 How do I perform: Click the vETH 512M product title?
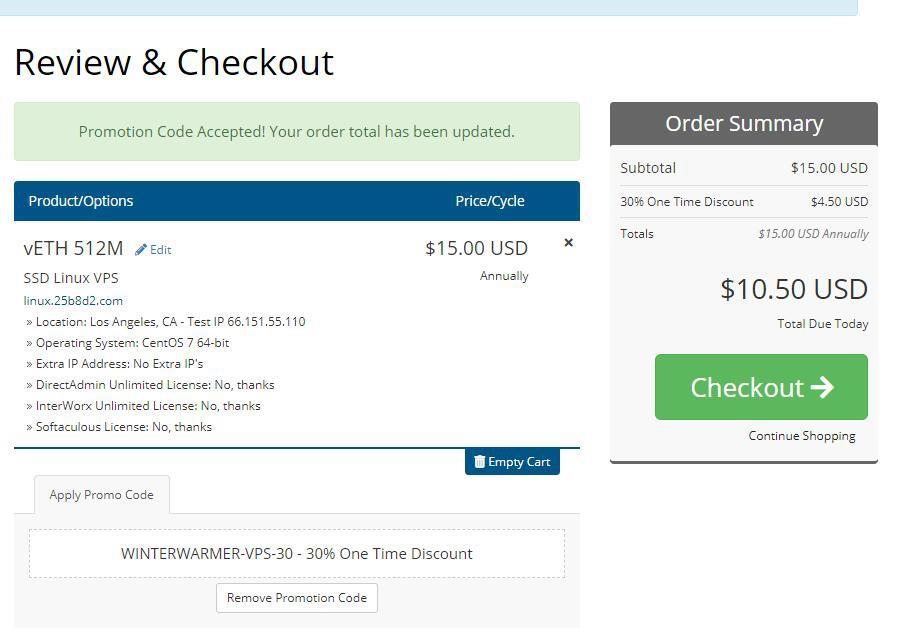73,248
